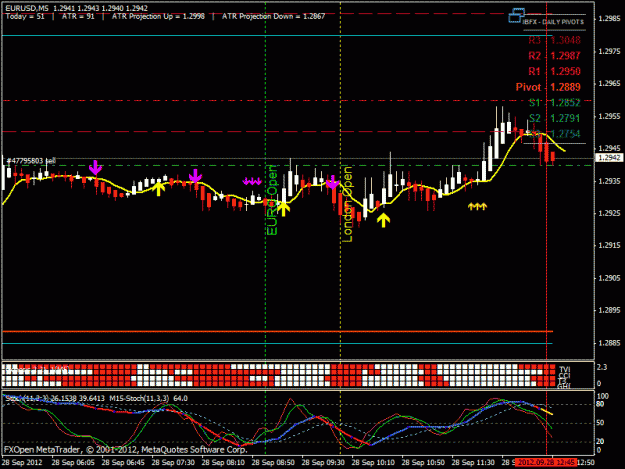The image size is (625, 469).
Task: Click the red date marker 2012.09.28 12:45
Action: pos(545,463)
